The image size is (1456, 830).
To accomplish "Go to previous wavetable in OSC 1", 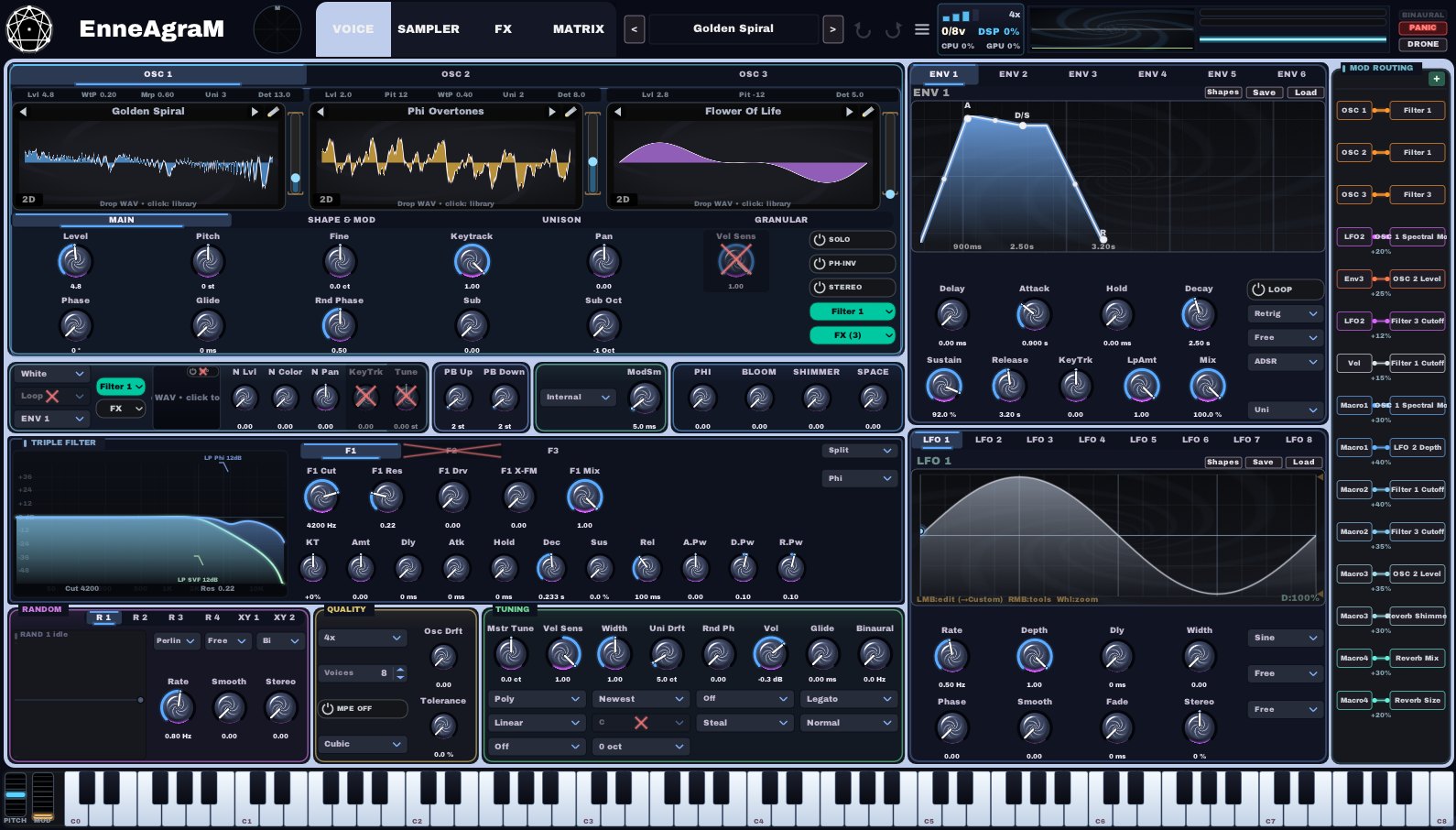I will click(x=23, y=112).
